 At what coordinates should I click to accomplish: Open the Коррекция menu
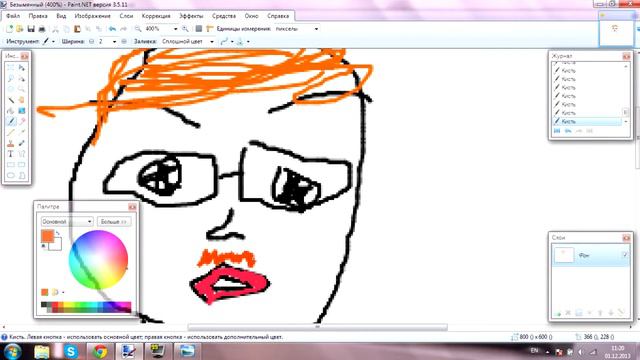click(156, 16)
